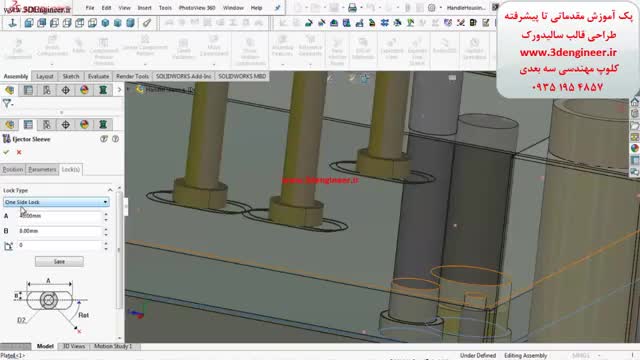Open the Print icon in top toolbar
This screenshot has width=640, height=360.
352,8
